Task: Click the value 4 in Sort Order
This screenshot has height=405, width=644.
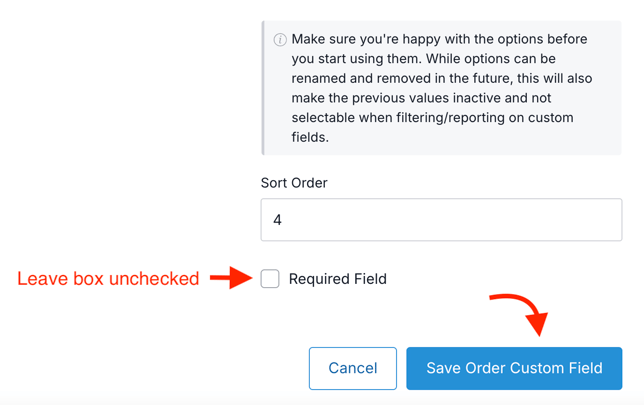Action: [278, 219]
